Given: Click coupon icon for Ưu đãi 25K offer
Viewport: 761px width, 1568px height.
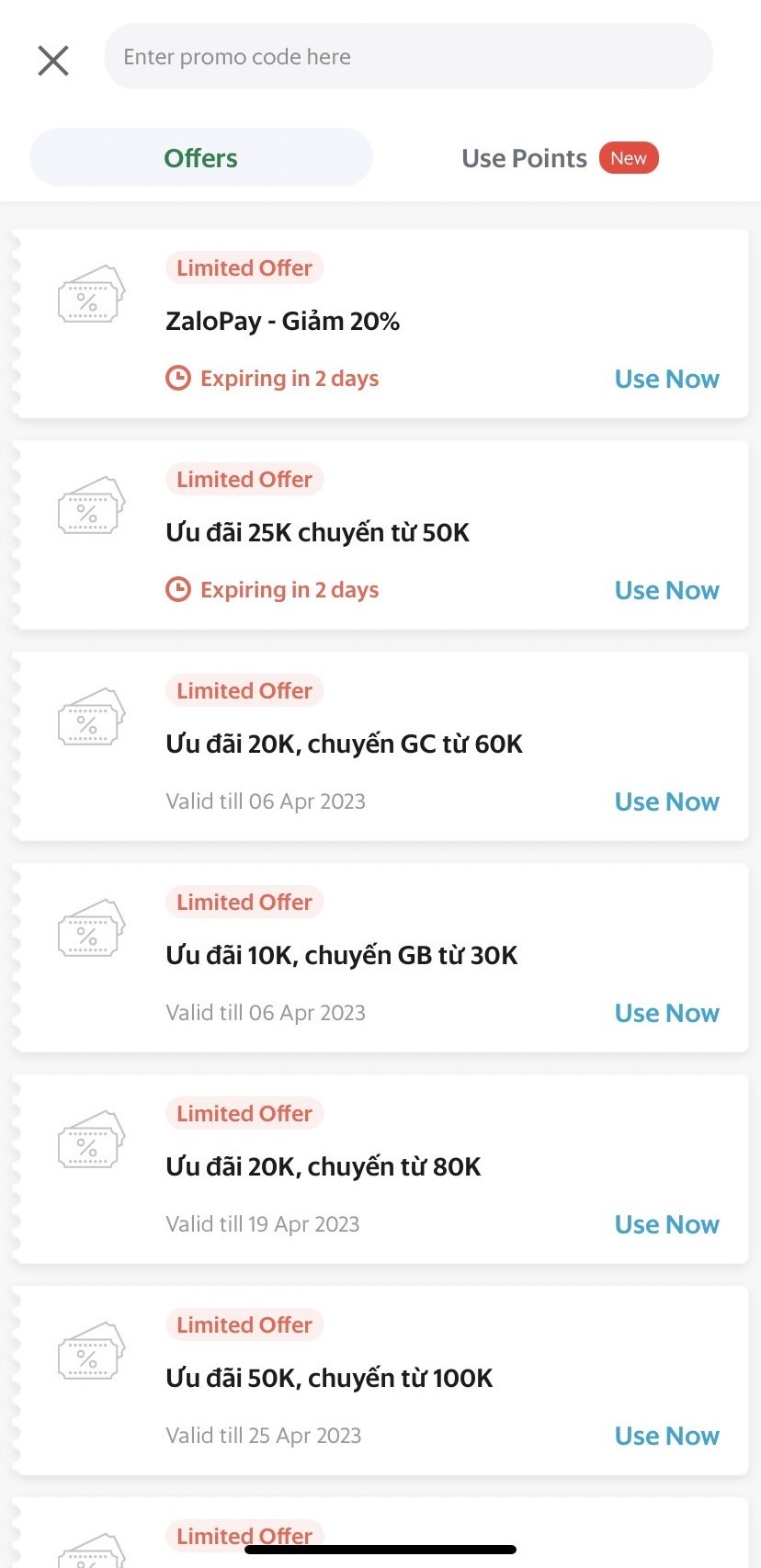Looking at the screenshot, I should (x=90, y=507).
